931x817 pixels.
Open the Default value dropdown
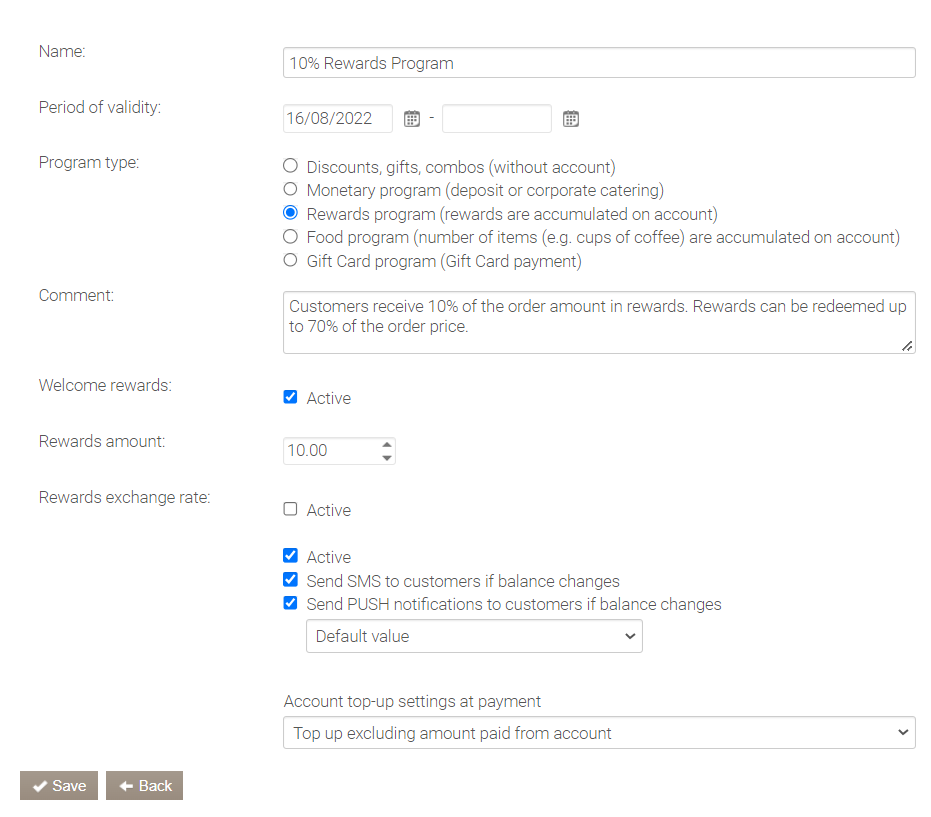coord(474,636)
